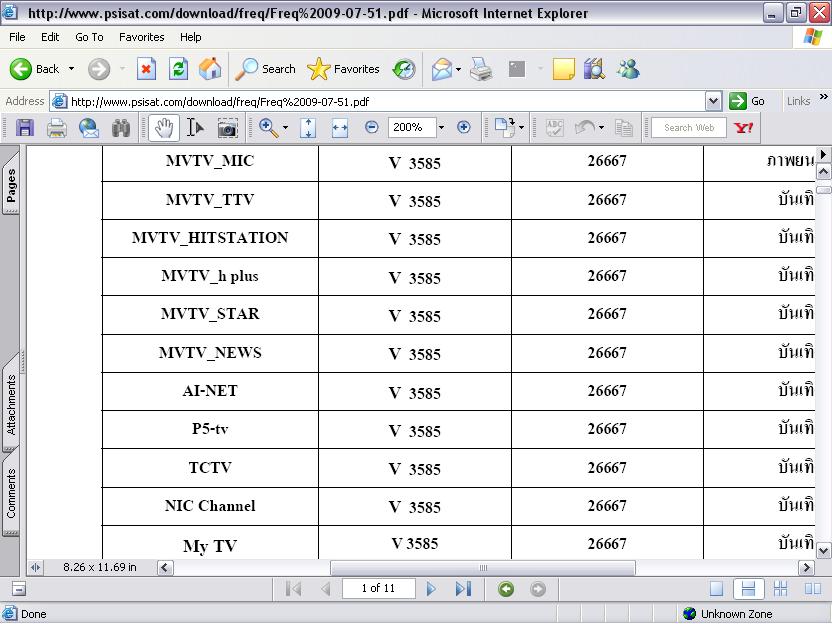Select the Zoom In magnifier tool
832x624 pixels.
click(268, 128)
